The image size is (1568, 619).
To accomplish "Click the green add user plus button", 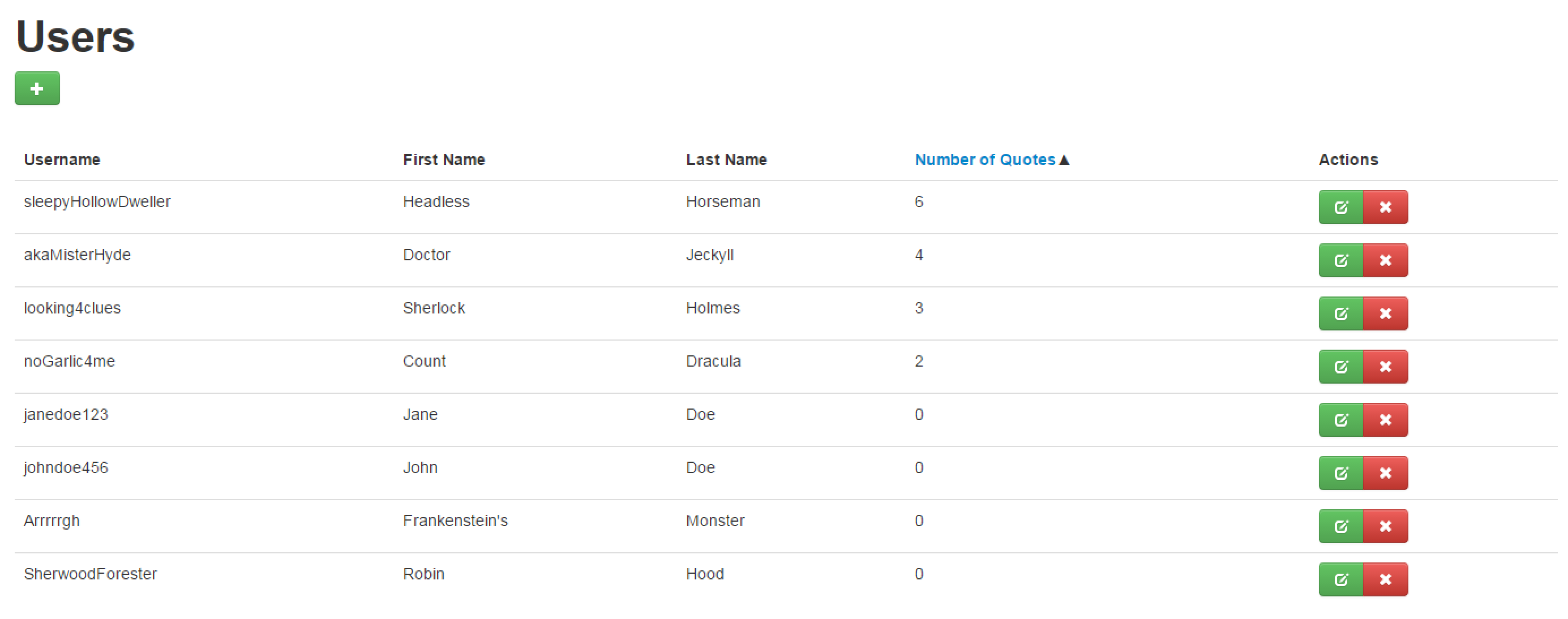I will pyautogui.click(x=37, y=88).
